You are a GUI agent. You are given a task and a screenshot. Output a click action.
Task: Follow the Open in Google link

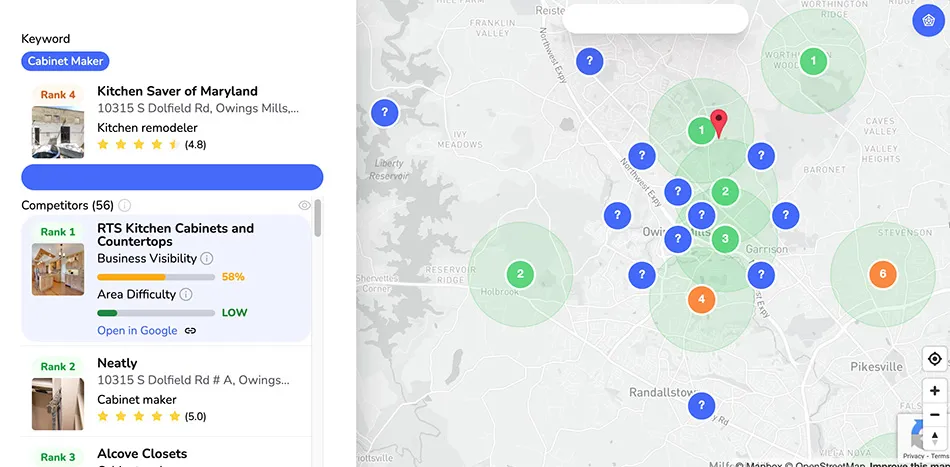point(138,331)
